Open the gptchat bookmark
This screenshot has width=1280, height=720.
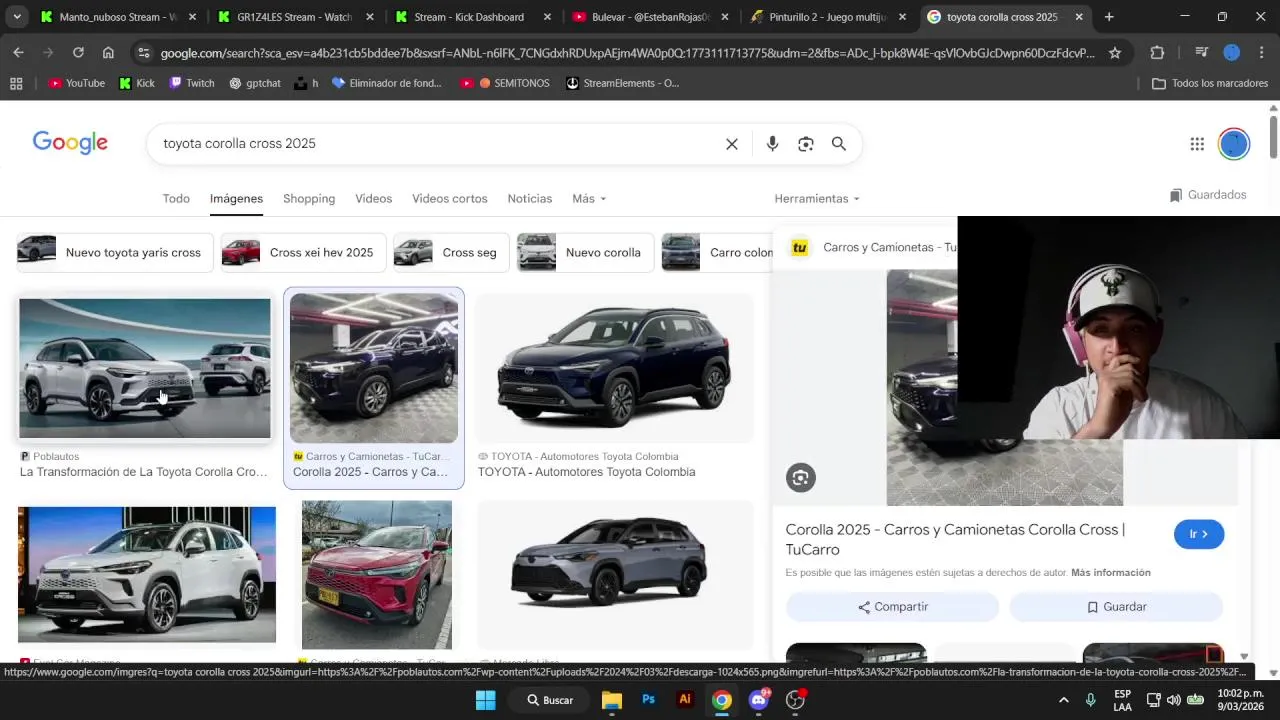pyautogui.click(x=255, y=83)
